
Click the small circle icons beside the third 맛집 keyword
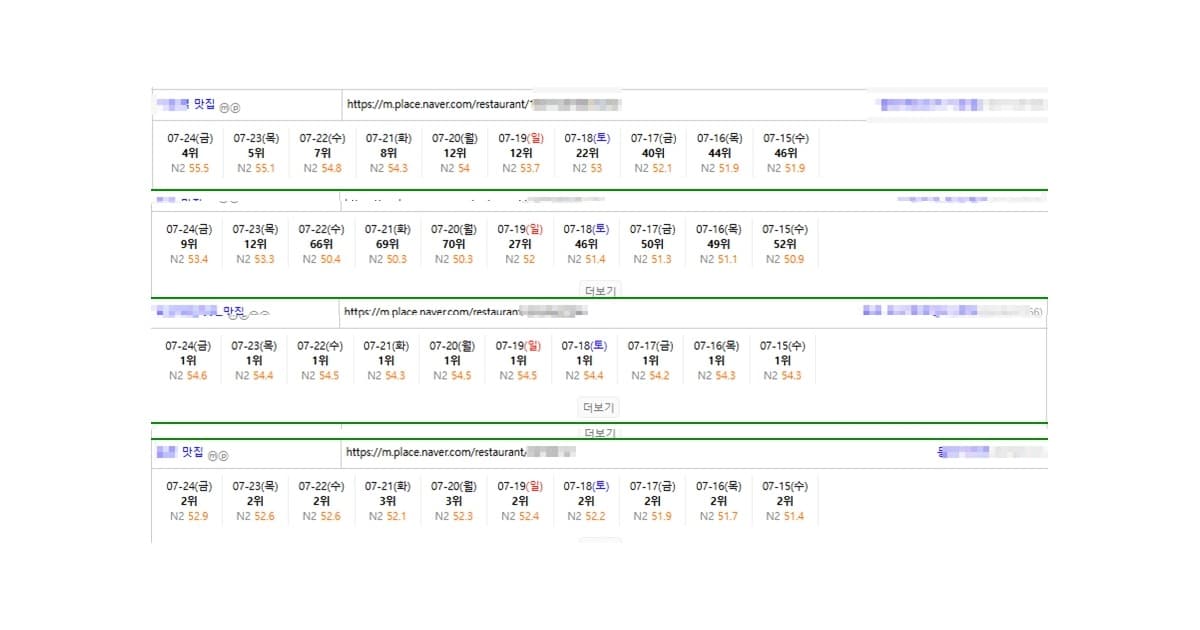click(x=259, y=314)
